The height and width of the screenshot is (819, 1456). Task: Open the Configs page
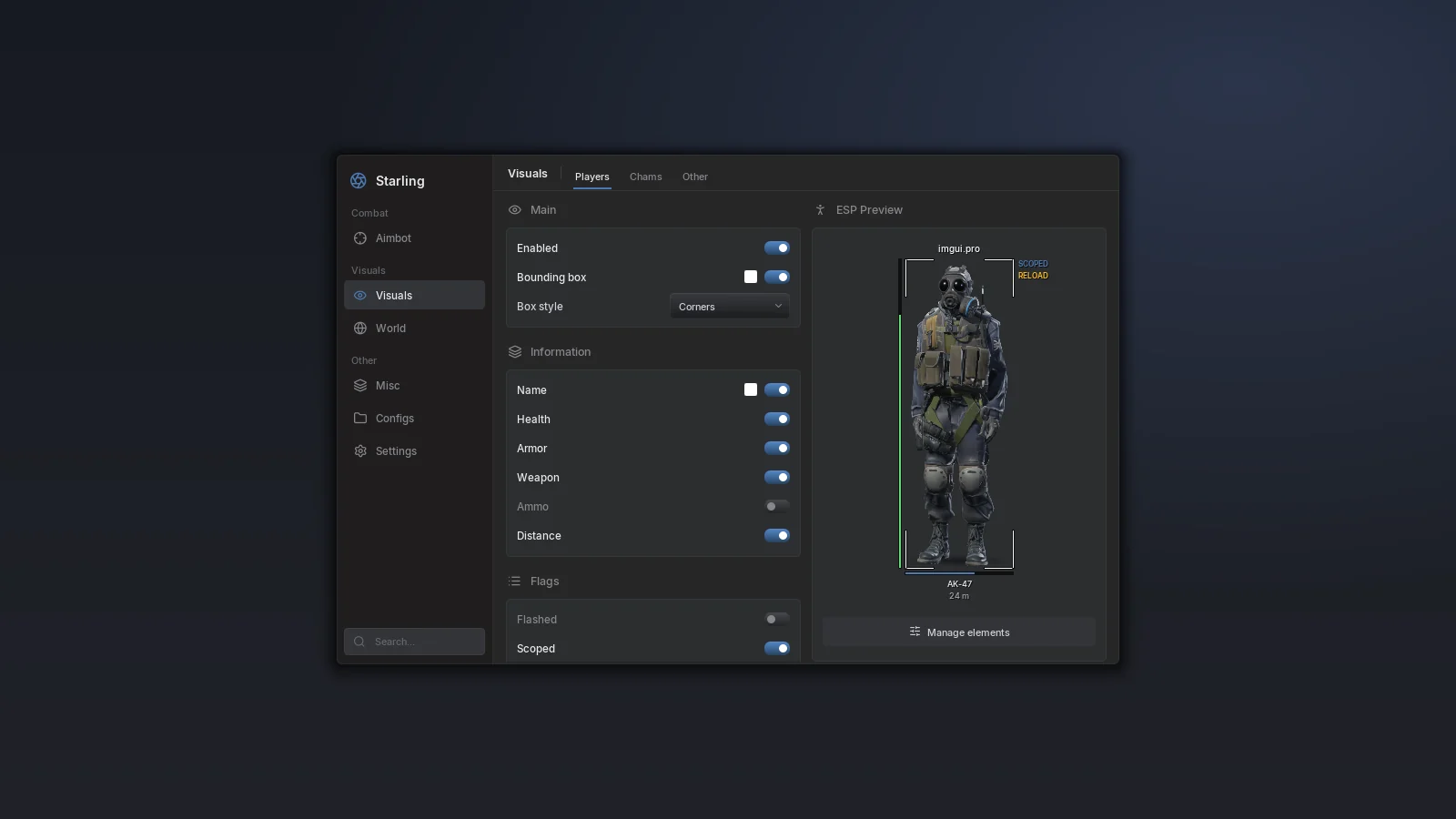click(x=414, y=419)
